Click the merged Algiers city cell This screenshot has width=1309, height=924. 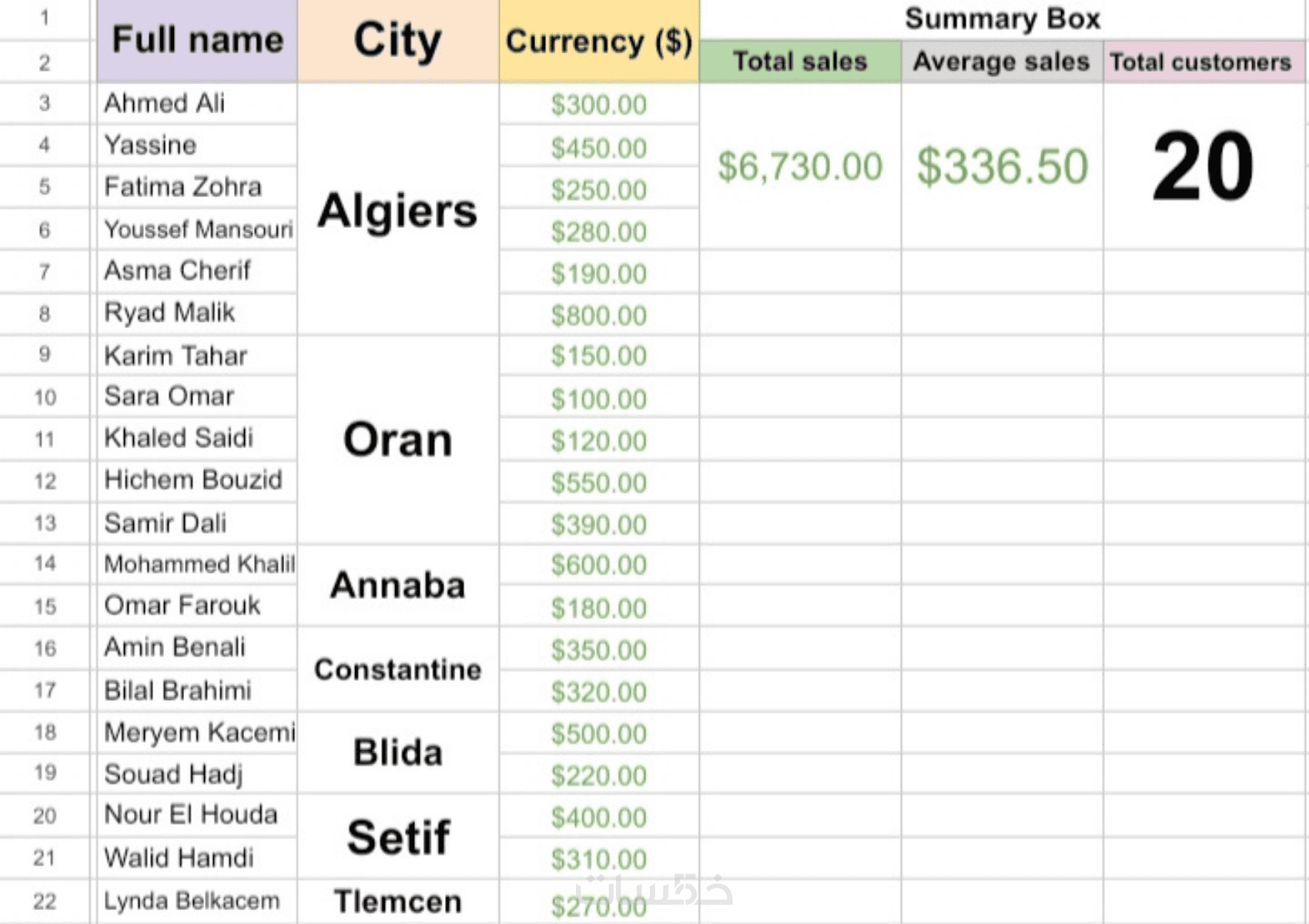(x=398, y=209)
